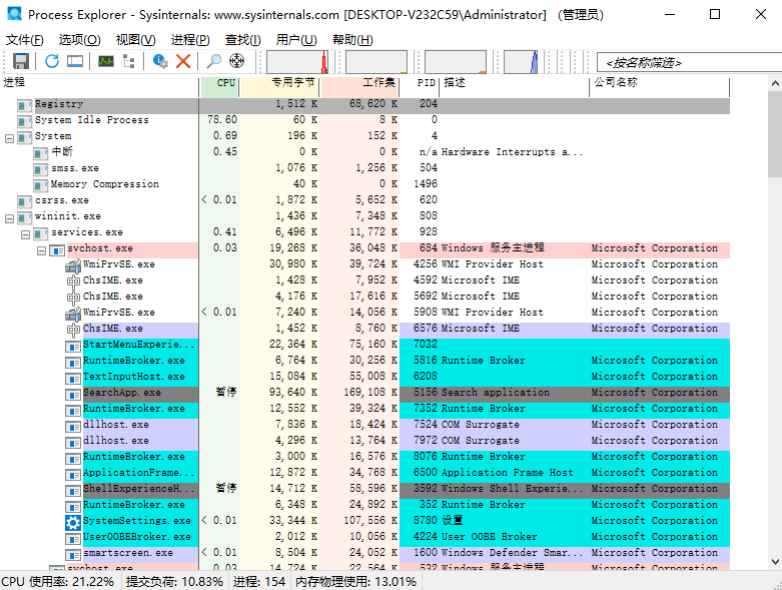This screenshot has height=590, width=782.
Task: Collapse the svchost.exe PID 684 node
Action: pyautogui.click(x=41, y=250)
